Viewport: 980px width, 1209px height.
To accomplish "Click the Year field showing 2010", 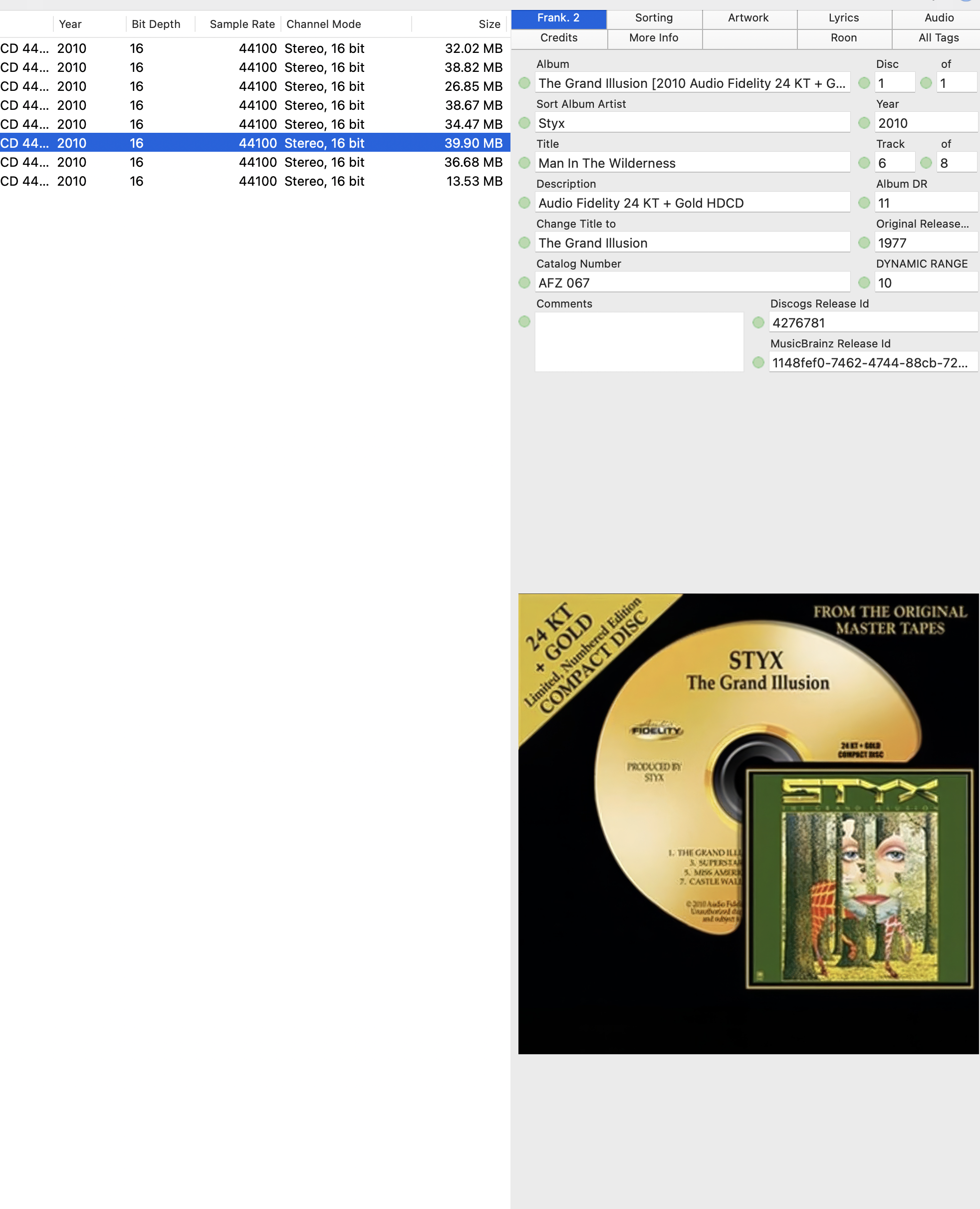I will tap(927, 122).
